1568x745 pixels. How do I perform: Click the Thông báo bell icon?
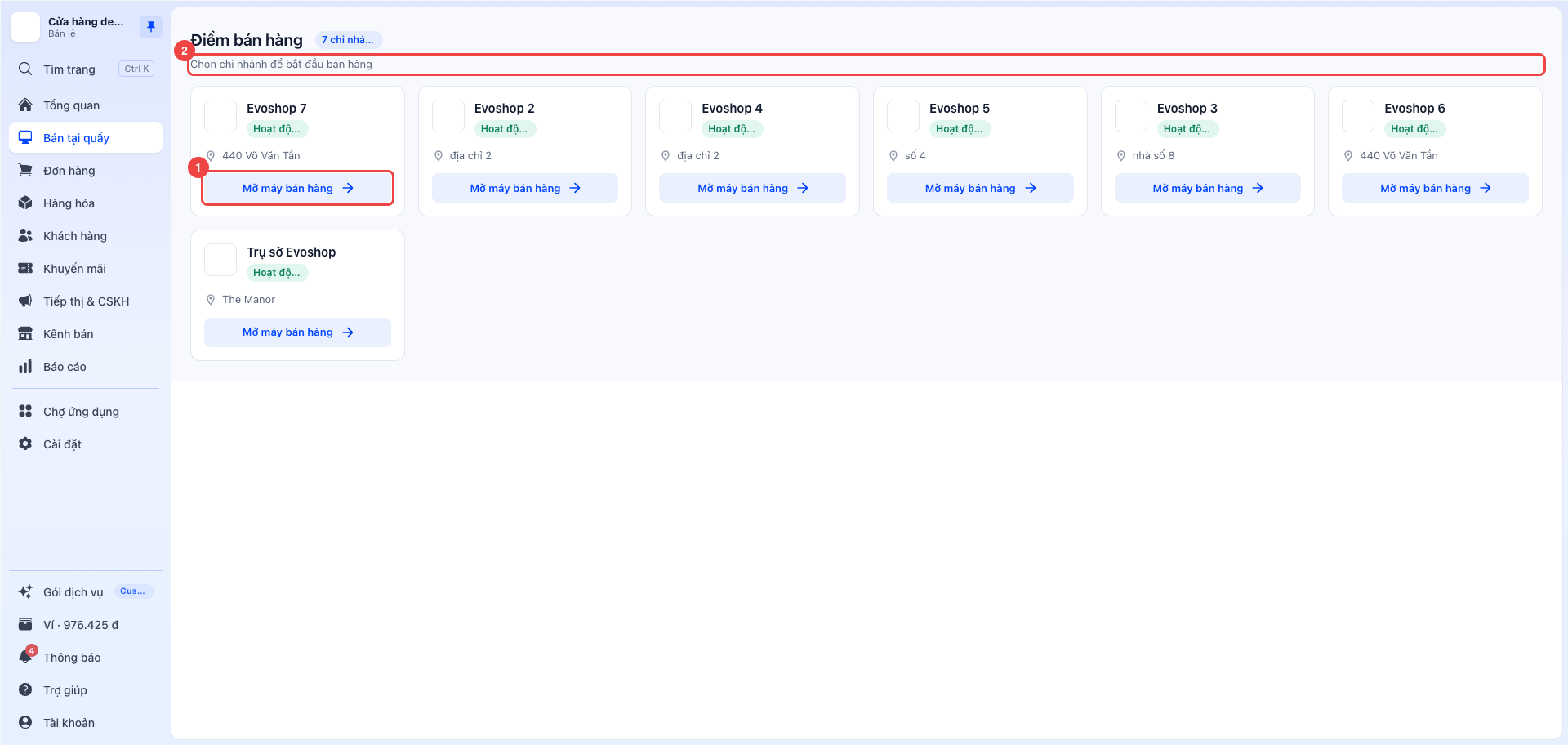(25, 657)
